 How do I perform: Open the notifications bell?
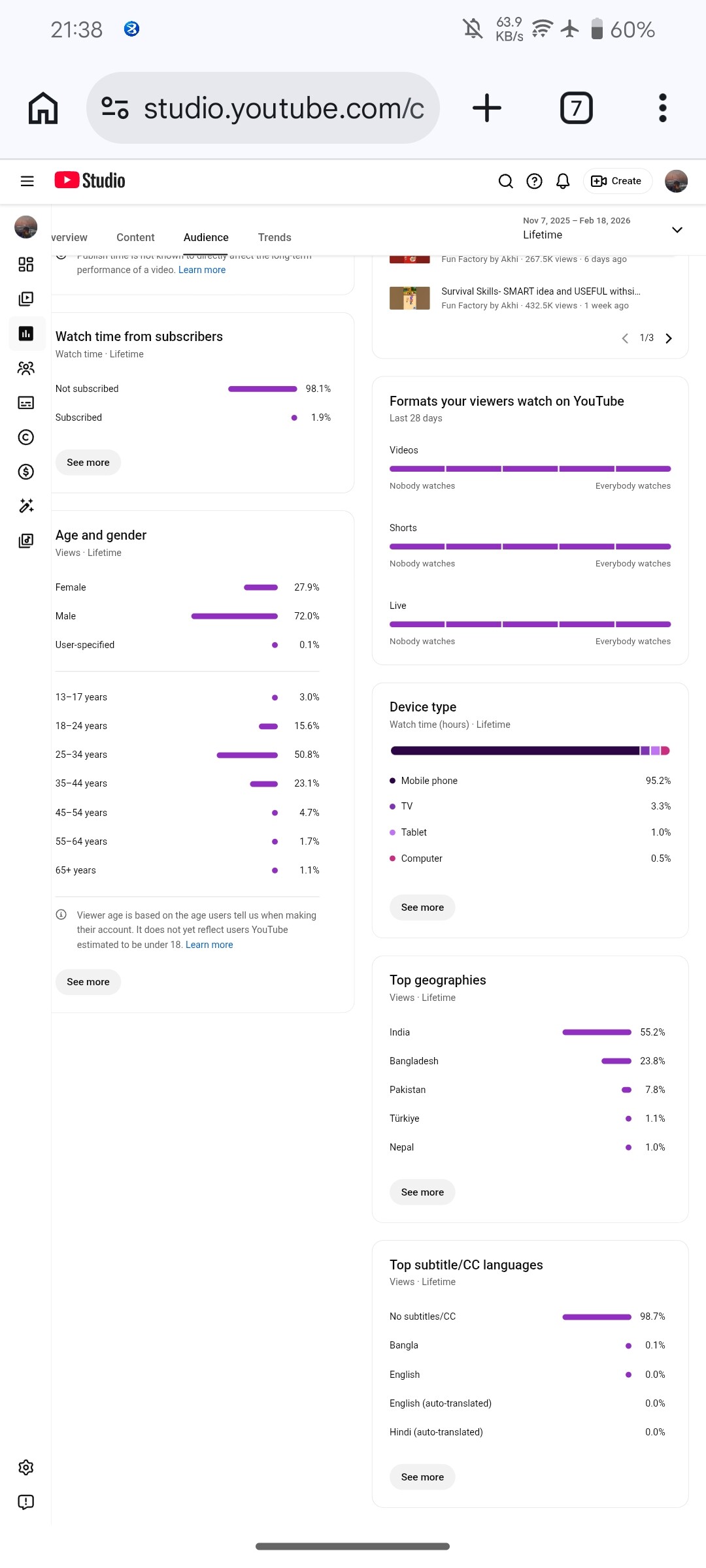563,181
